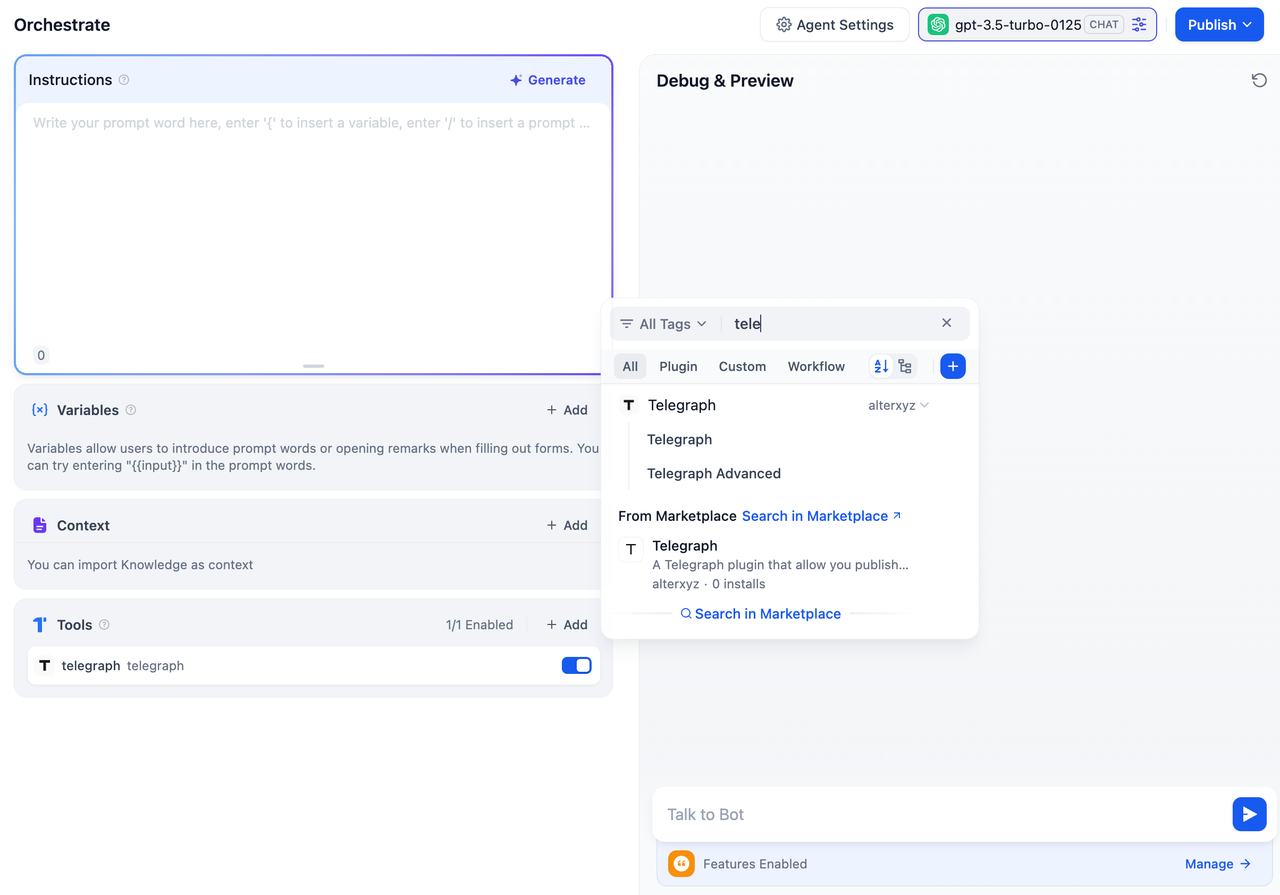Click the blue send message arrow
Screen dimensions: 1280x895
[1249, 814]
